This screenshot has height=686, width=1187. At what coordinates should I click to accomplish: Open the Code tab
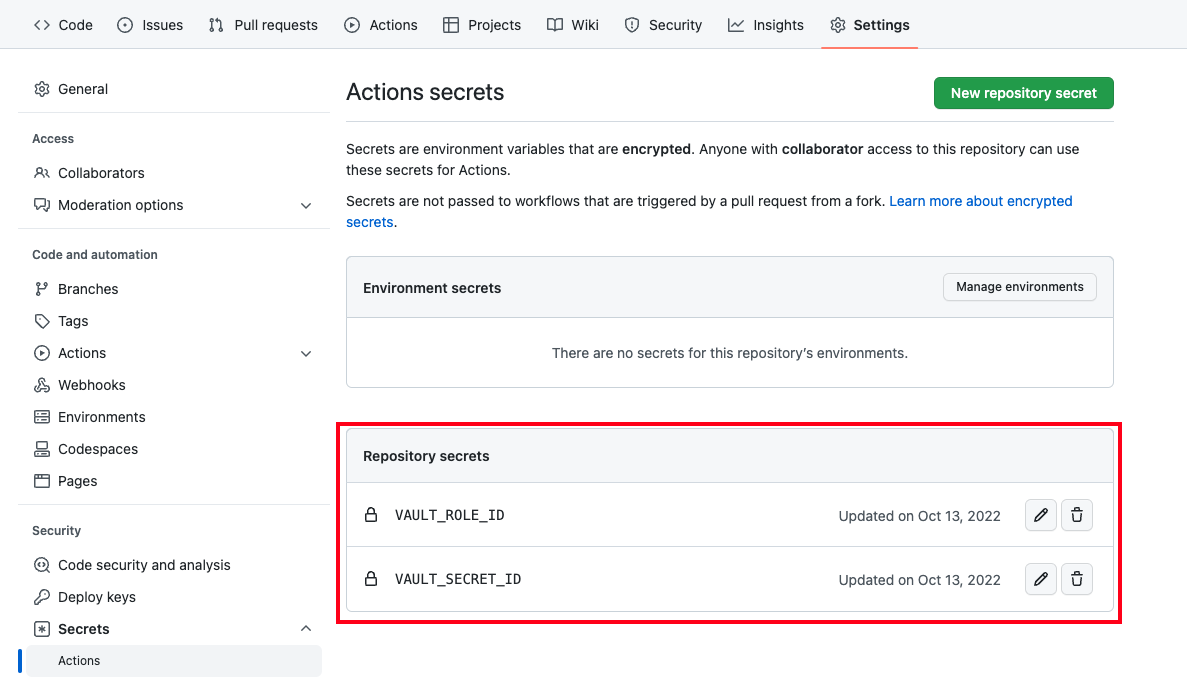click(x=63, y=24)
